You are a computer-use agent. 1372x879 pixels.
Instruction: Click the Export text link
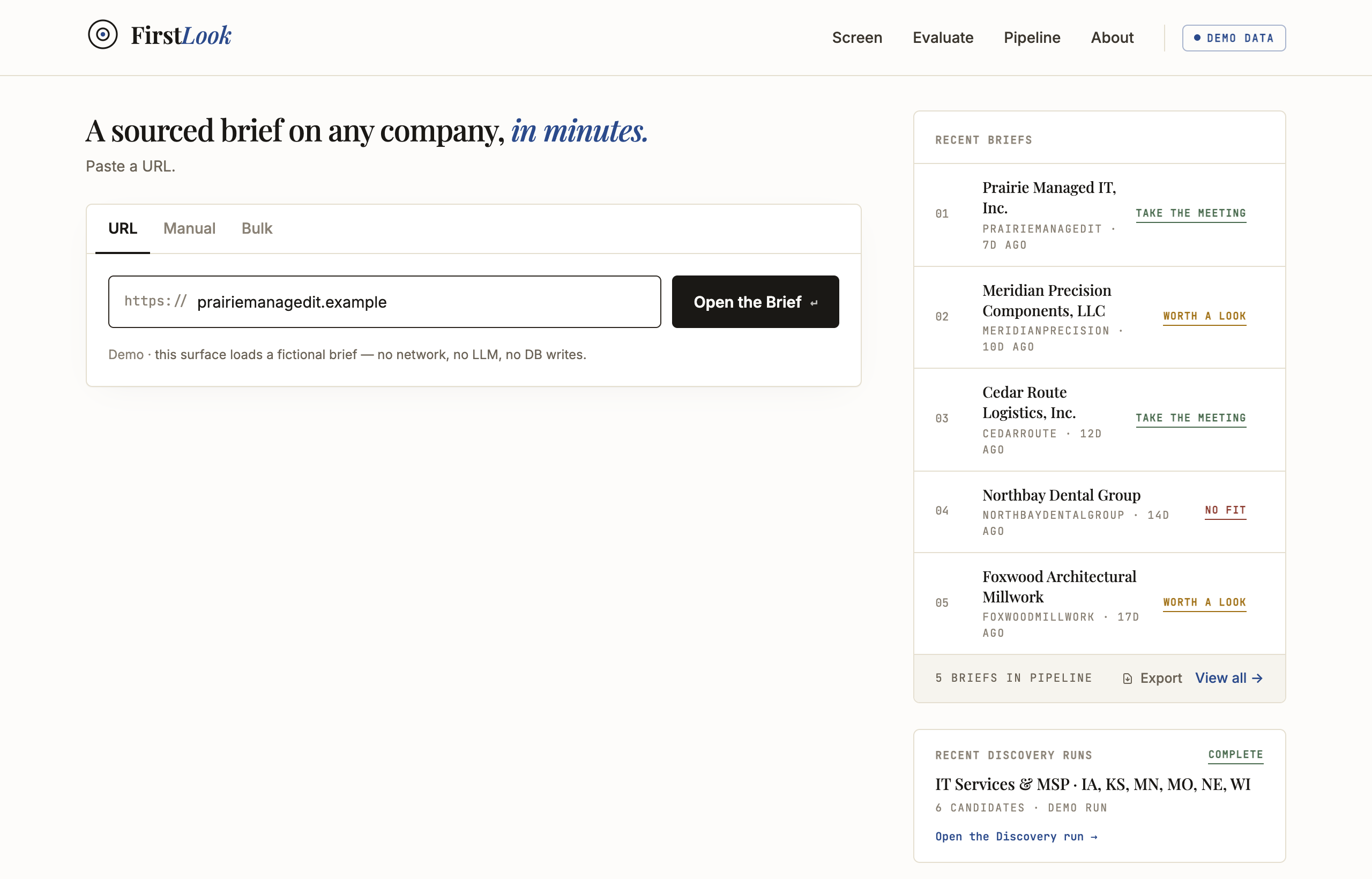1161,678
